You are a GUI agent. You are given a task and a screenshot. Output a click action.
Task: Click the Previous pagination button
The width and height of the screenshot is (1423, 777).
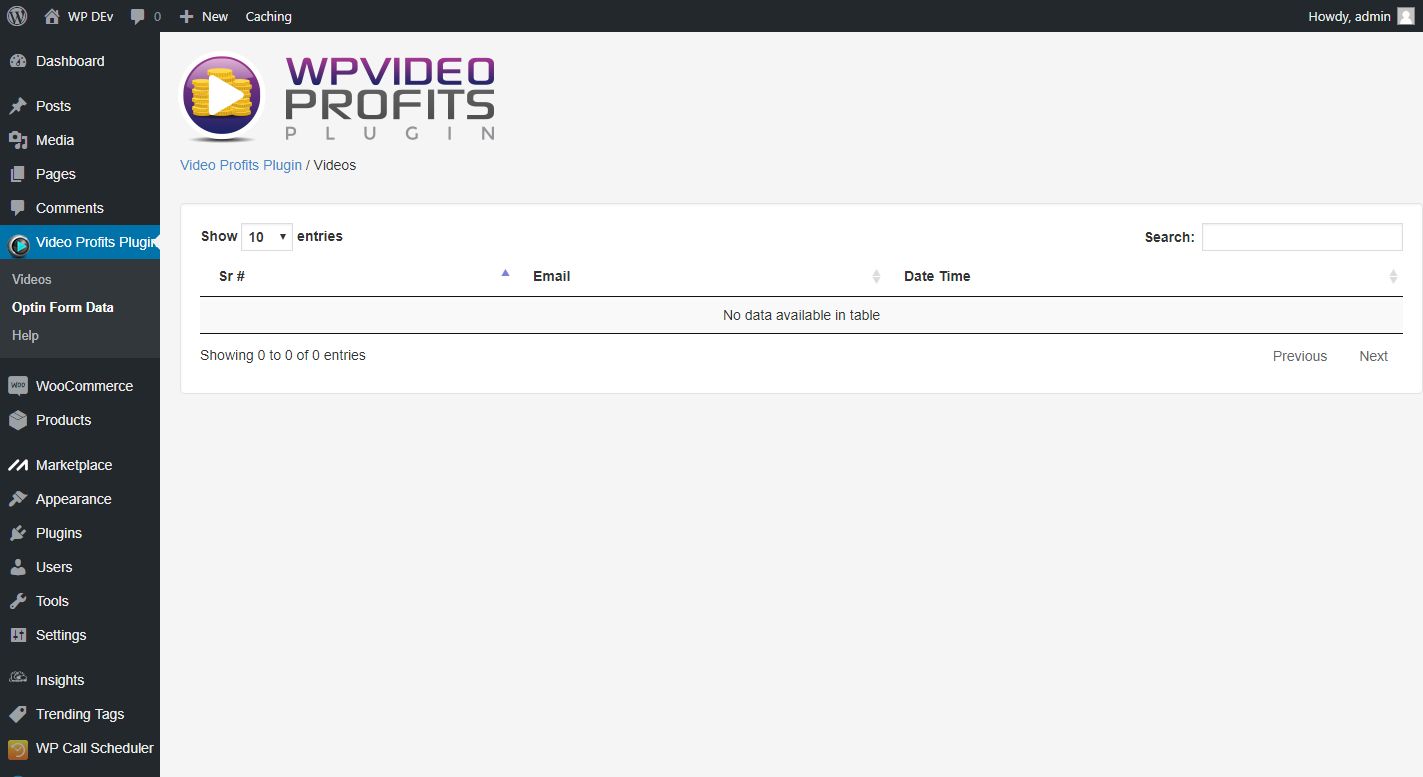pyautogui.click(x=1300, y=356)
